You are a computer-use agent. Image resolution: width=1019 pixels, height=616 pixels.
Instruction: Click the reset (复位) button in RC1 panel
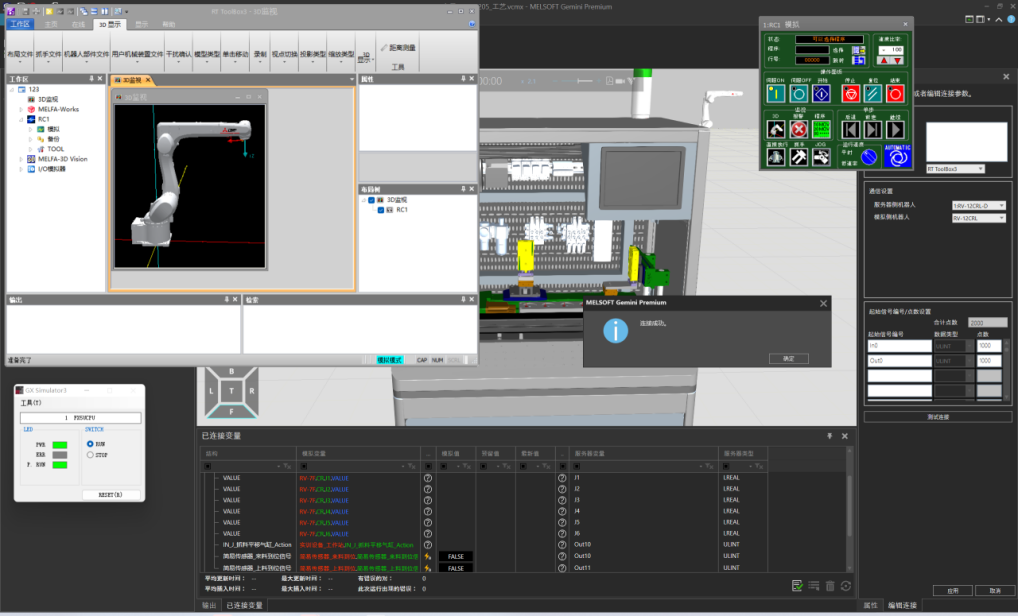873,94
